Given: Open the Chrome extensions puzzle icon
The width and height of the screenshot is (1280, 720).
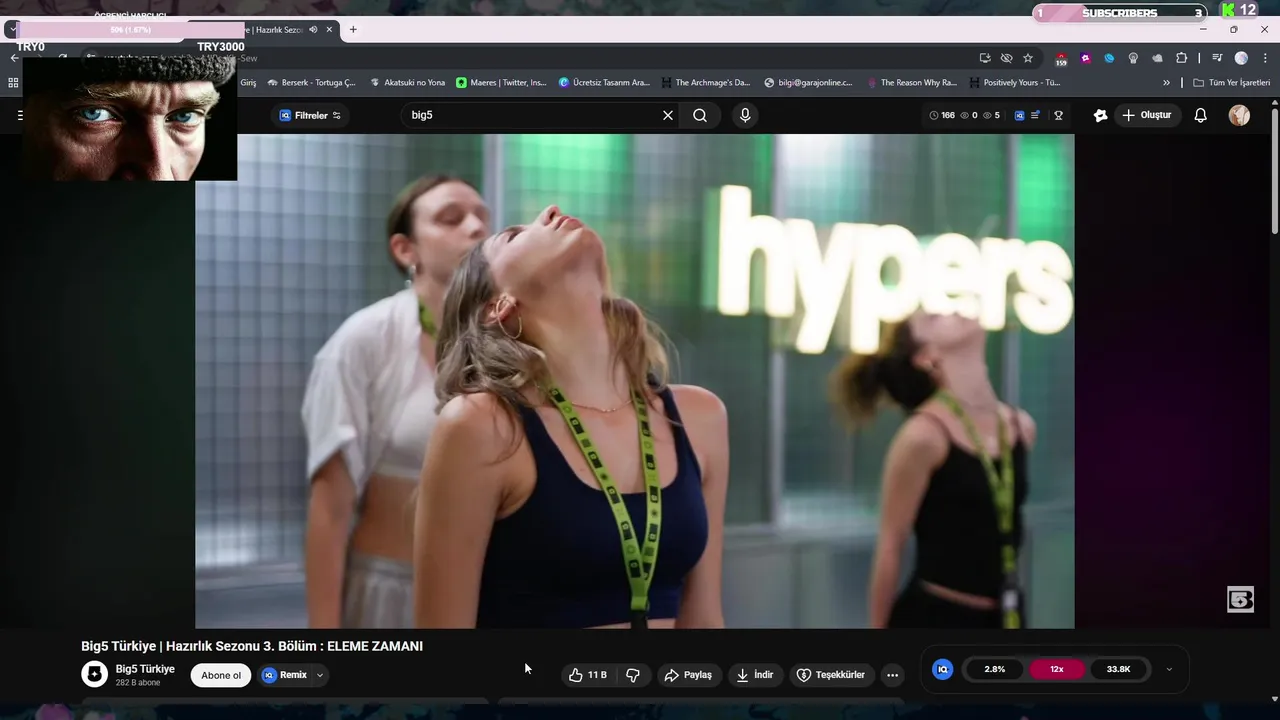Looking at the screenshot, I should [x=1181, y=58].
